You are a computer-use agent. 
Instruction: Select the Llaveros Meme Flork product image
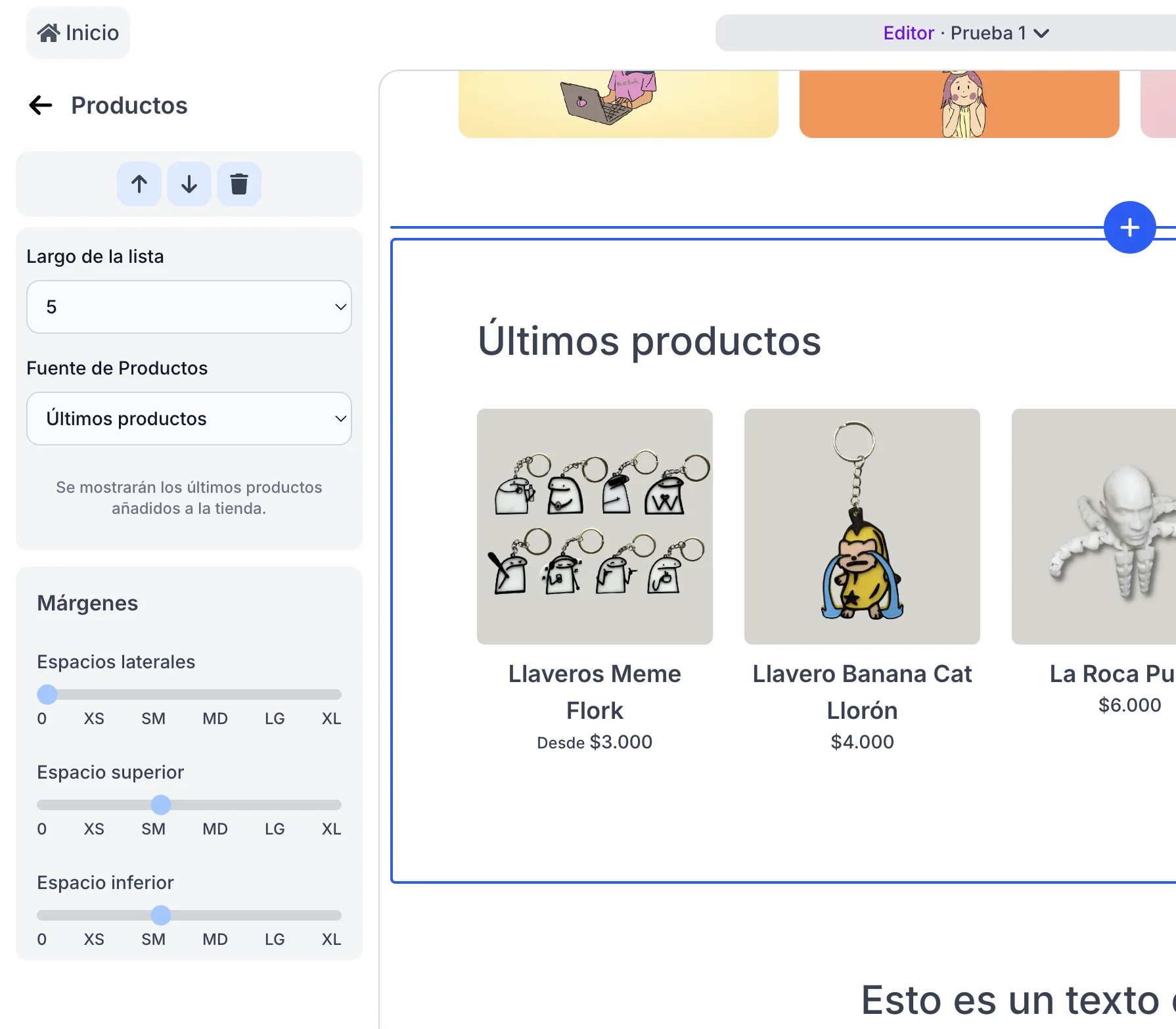(x=595, y=526)
